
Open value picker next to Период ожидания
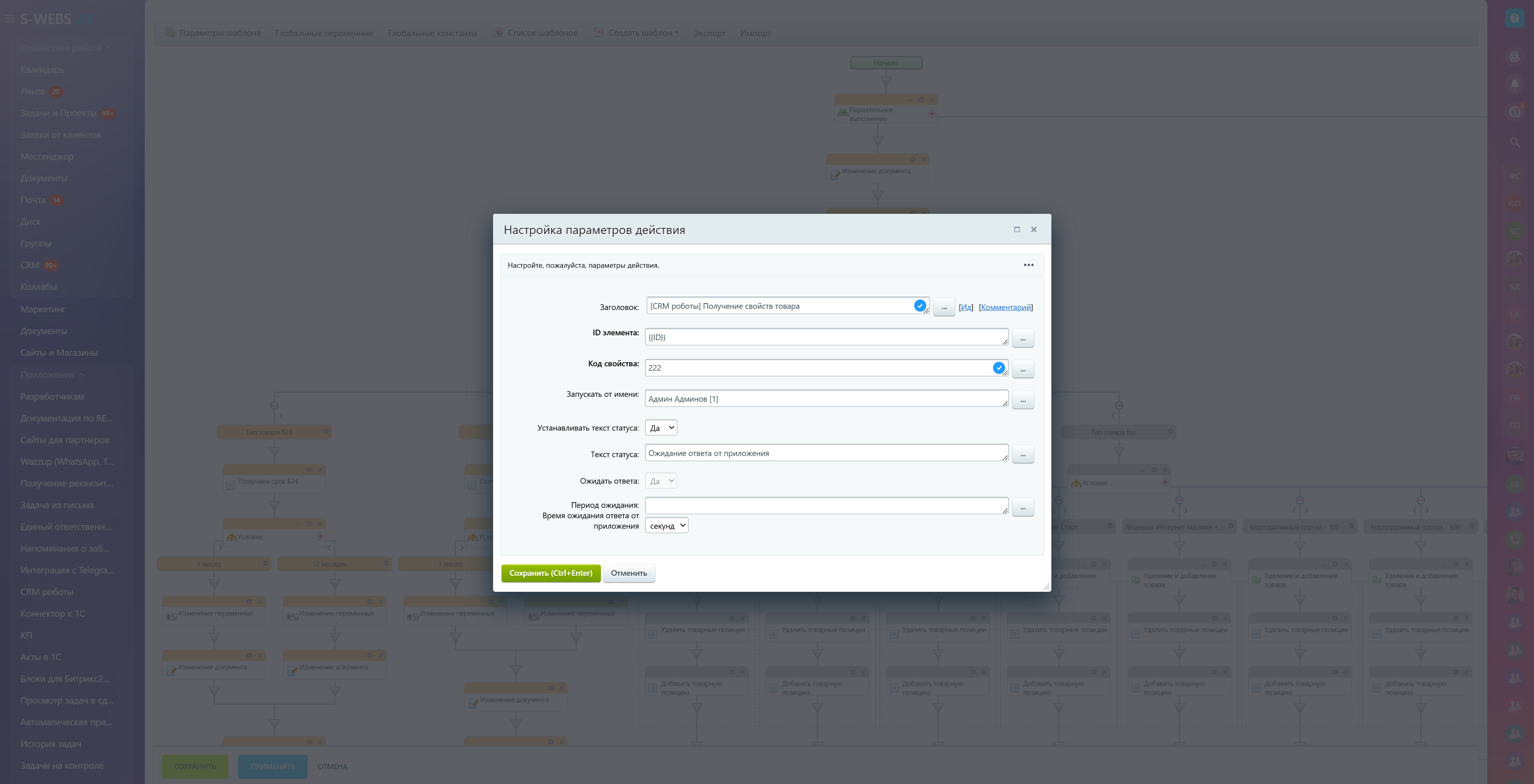point(1022,507)
